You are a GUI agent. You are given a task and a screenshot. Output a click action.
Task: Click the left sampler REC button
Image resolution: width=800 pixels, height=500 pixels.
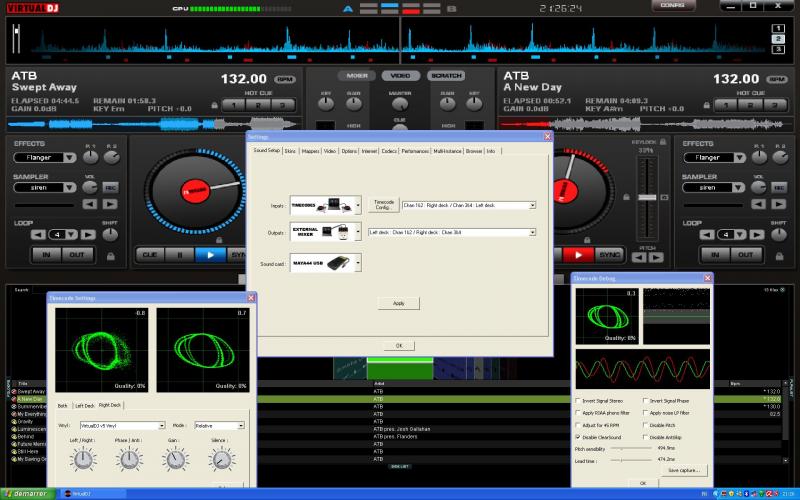pyautogui.click(x=110, y=187)
